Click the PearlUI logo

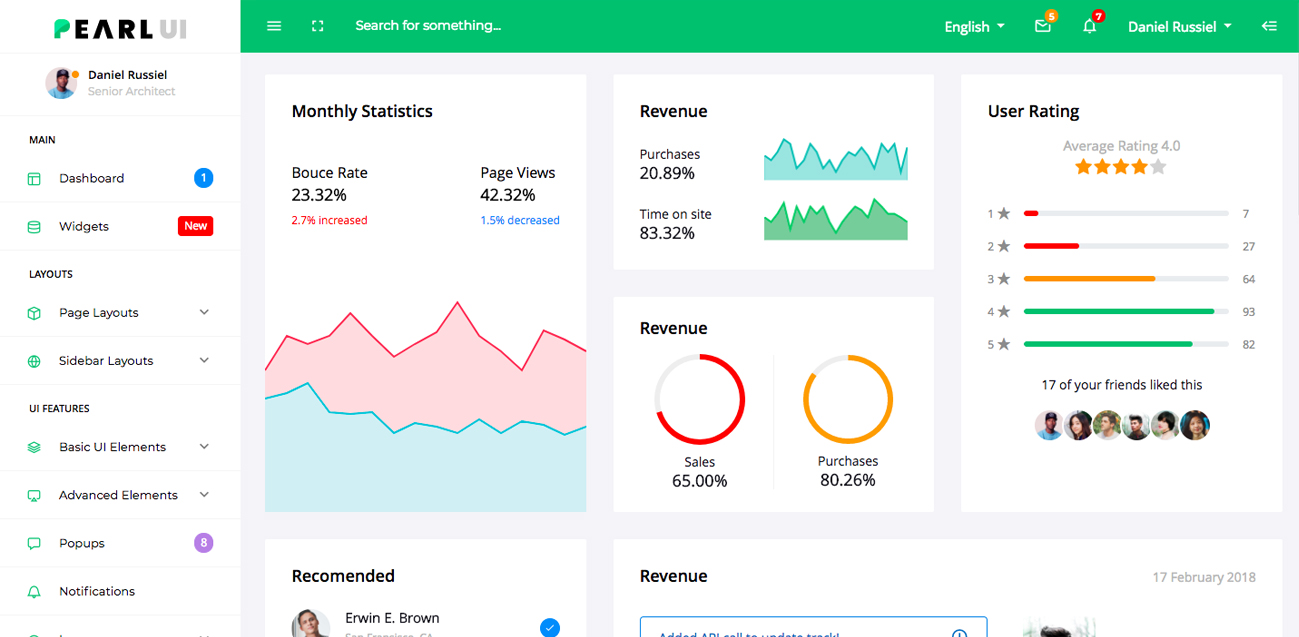(120, 29)
